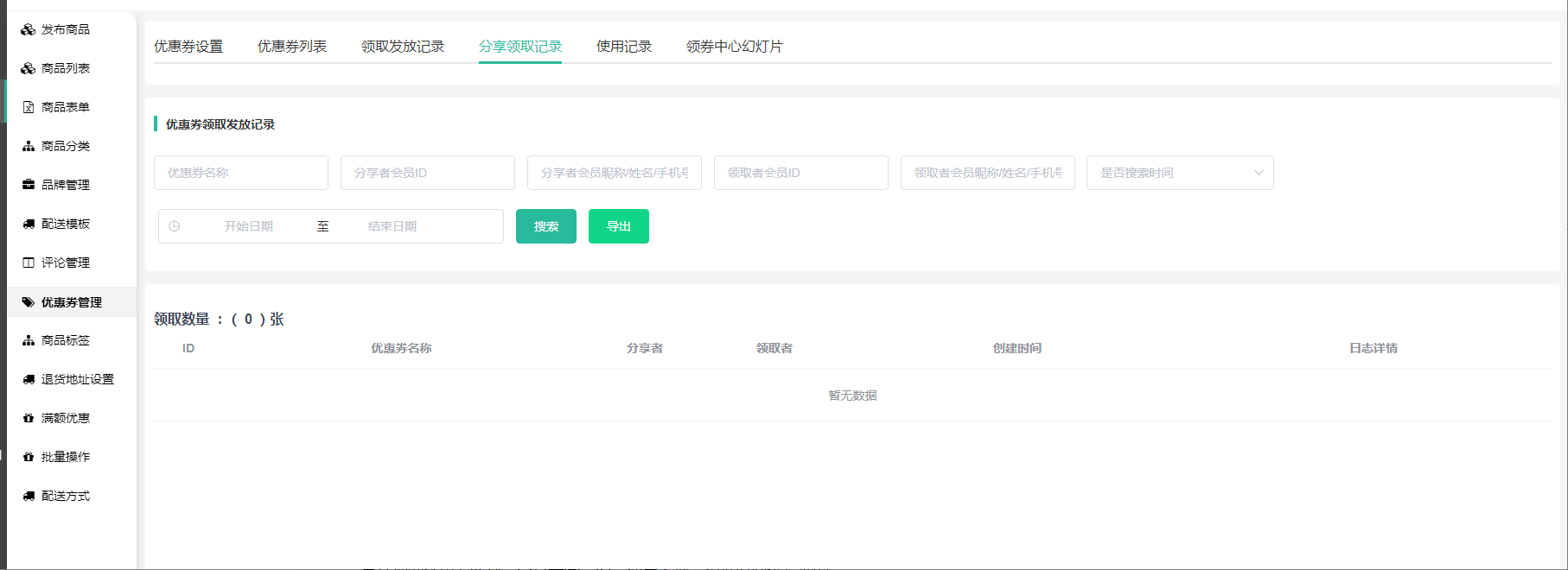Click the 商品分类 hierarchy icon
1568x570 pixels.
[x=29, y=146]
